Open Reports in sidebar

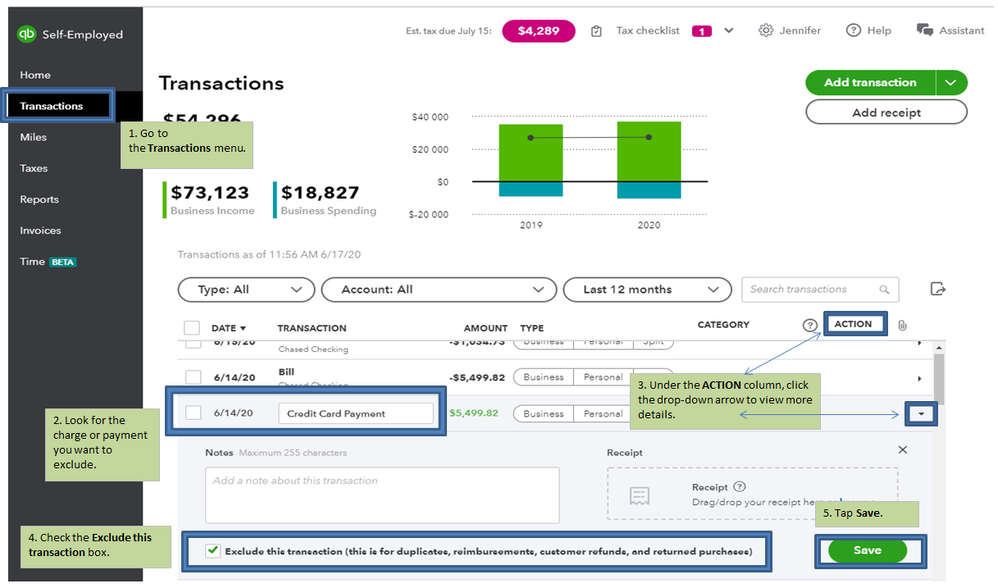(x=39, y=200)
